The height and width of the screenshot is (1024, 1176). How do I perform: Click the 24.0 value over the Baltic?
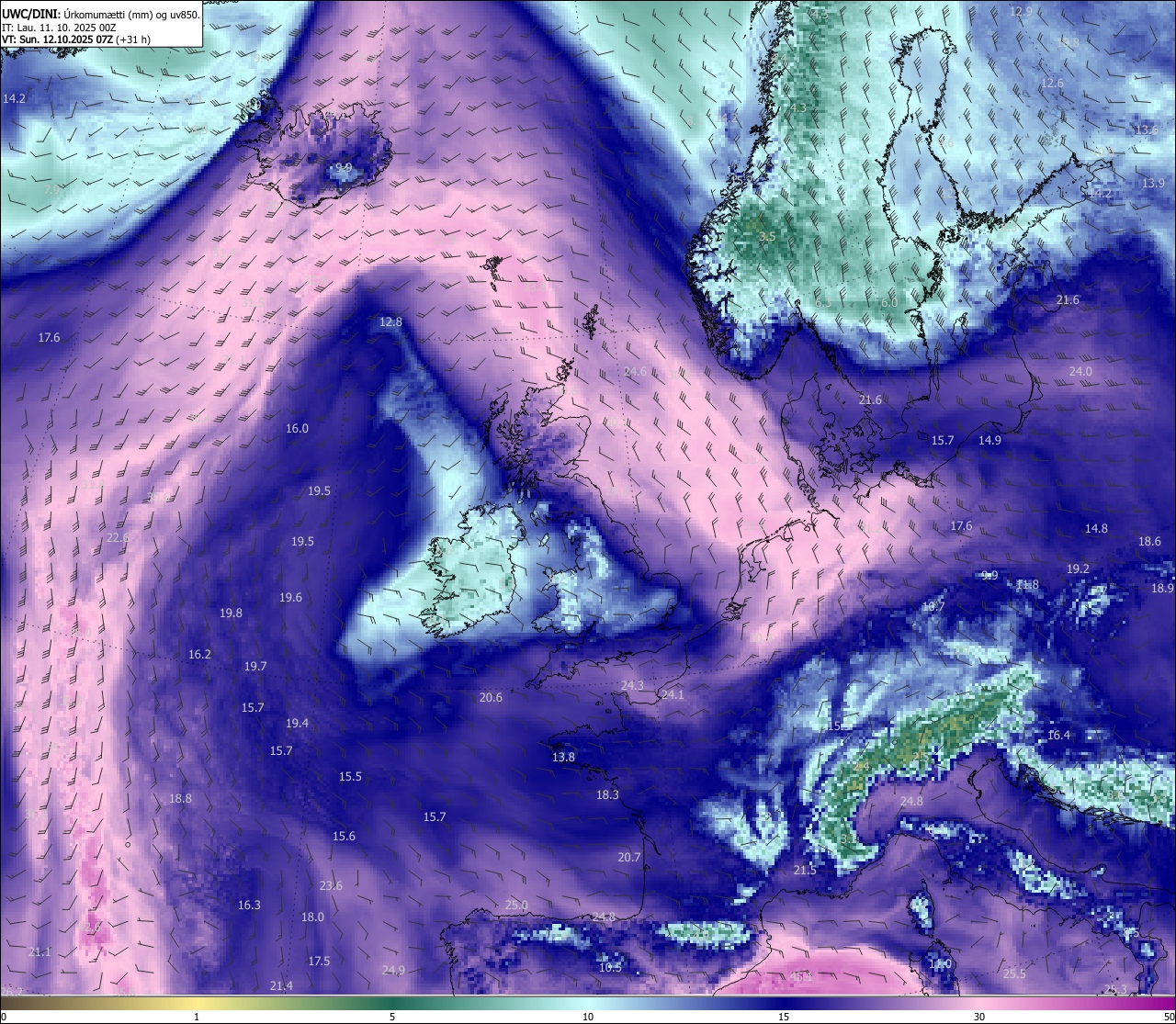[1080, 372]
